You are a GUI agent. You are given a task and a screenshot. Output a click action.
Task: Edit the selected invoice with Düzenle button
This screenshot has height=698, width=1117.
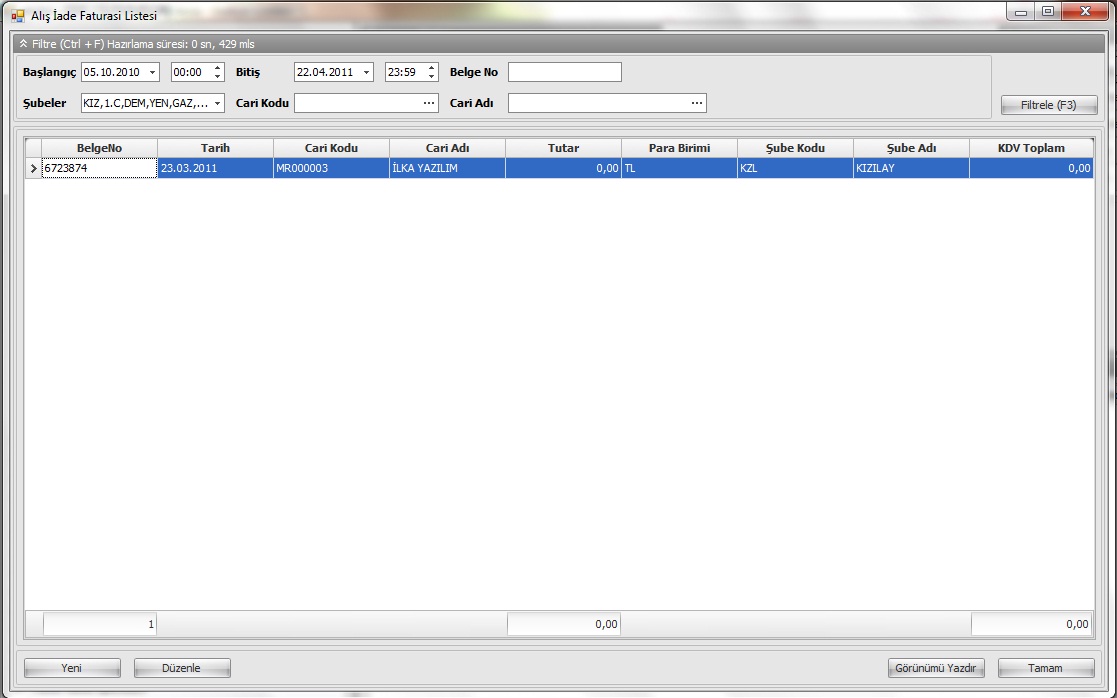tap(182, 668)
